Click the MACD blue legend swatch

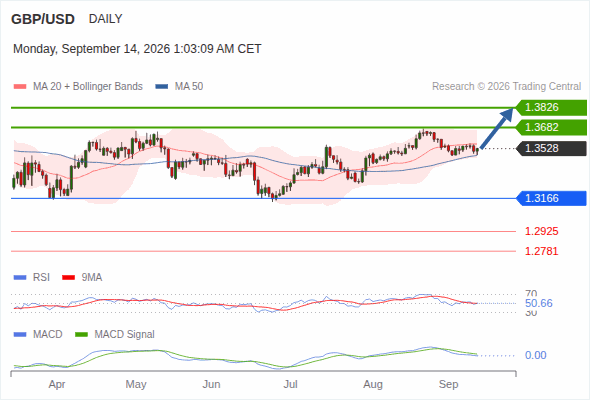click(20, 335)
